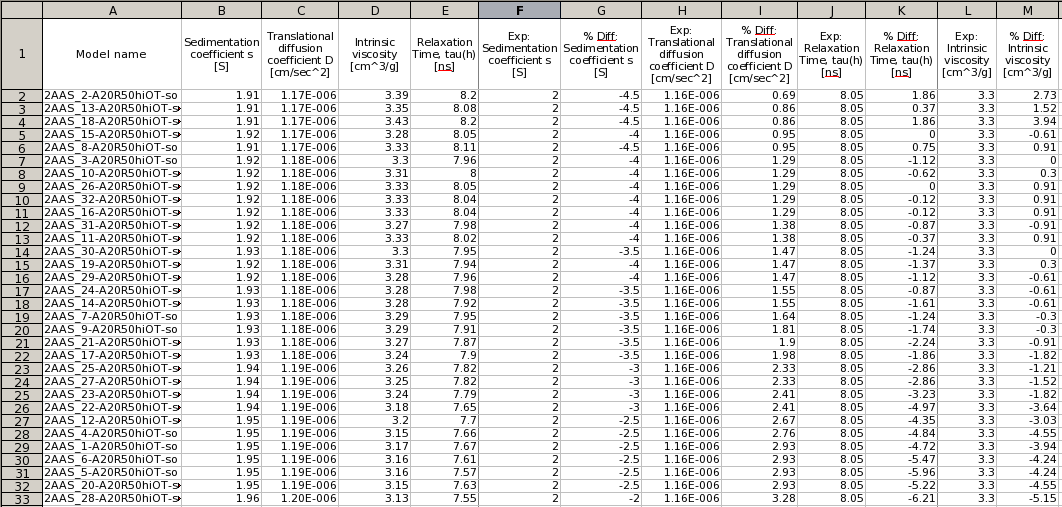Select % diff diffusion value 1.98
Viewport: 1062px width, 507px height.
click(x=759, y=356)
